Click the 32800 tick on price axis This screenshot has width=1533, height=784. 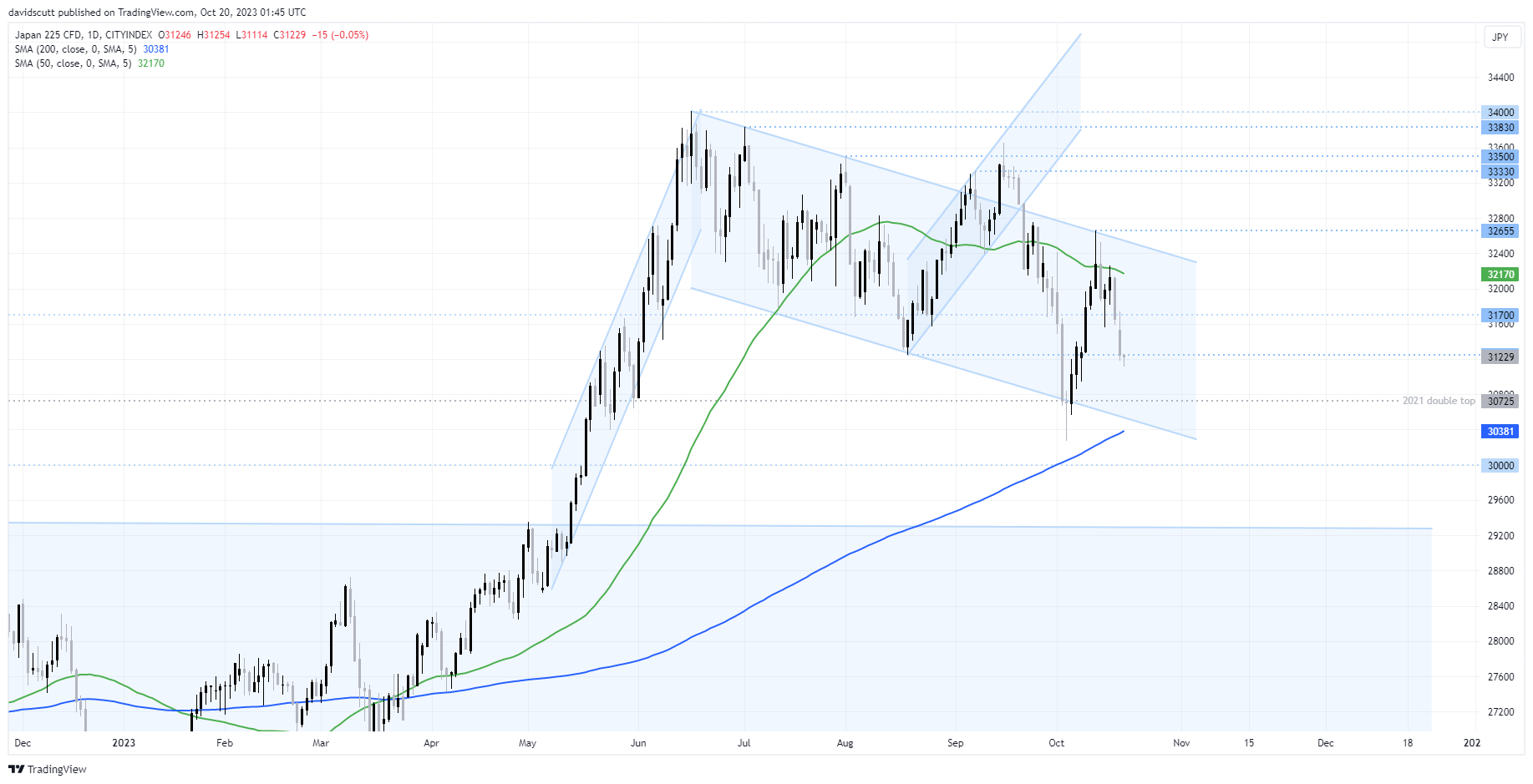1500,219
